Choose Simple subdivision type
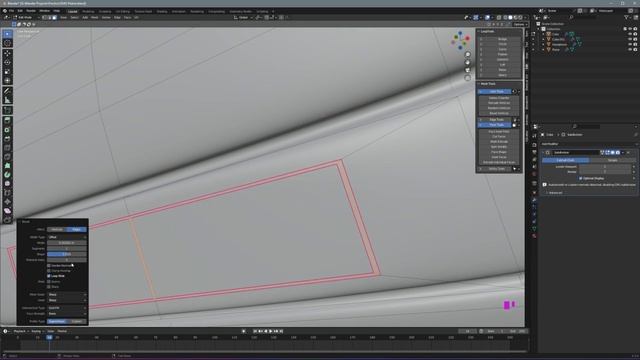 pos(612,160)
